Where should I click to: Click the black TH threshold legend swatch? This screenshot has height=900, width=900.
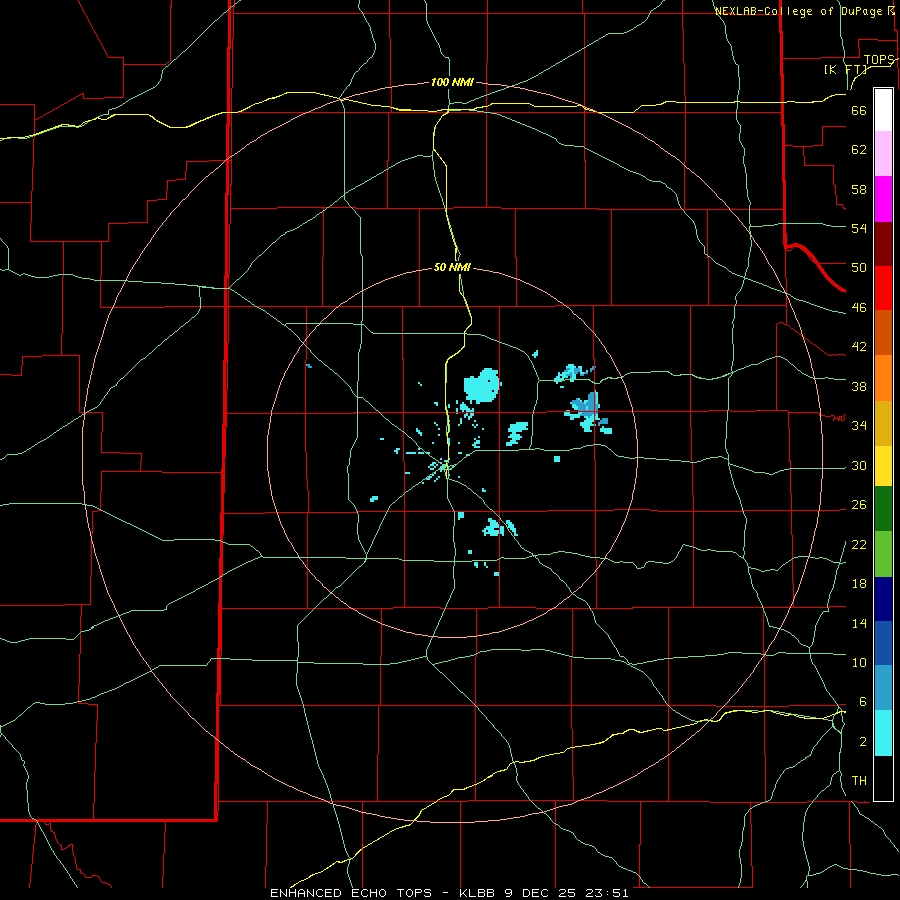pyautogui.click(x=883, y=778)
